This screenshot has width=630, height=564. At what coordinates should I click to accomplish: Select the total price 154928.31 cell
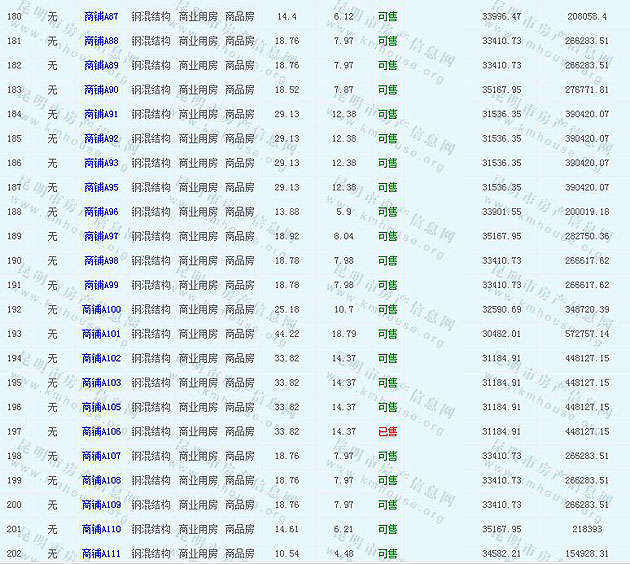tap(587, 553)
